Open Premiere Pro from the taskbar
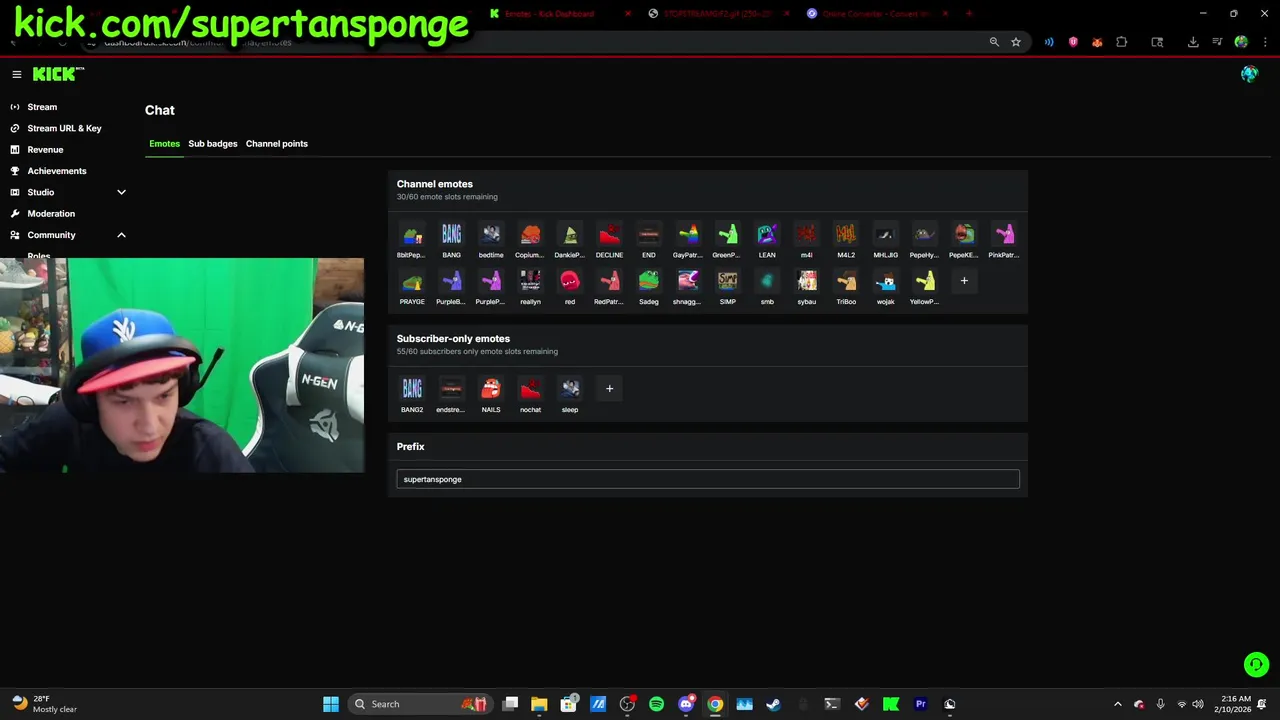The height and width of the screenshot is (720, 1280). coord(920,704)
